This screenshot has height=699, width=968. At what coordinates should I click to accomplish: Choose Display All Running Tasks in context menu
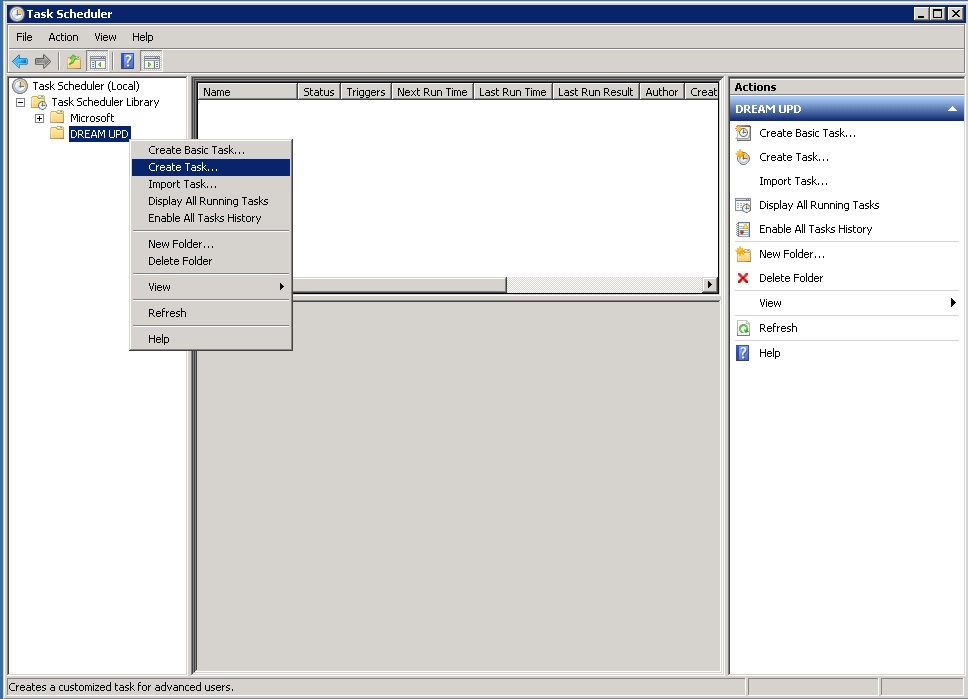point(211,201)
